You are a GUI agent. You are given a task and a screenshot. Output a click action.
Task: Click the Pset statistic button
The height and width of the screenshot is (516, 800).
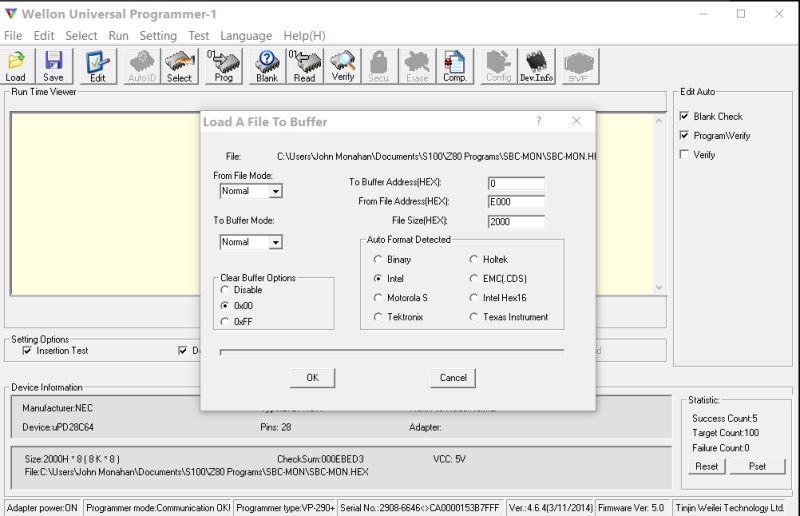758,466
